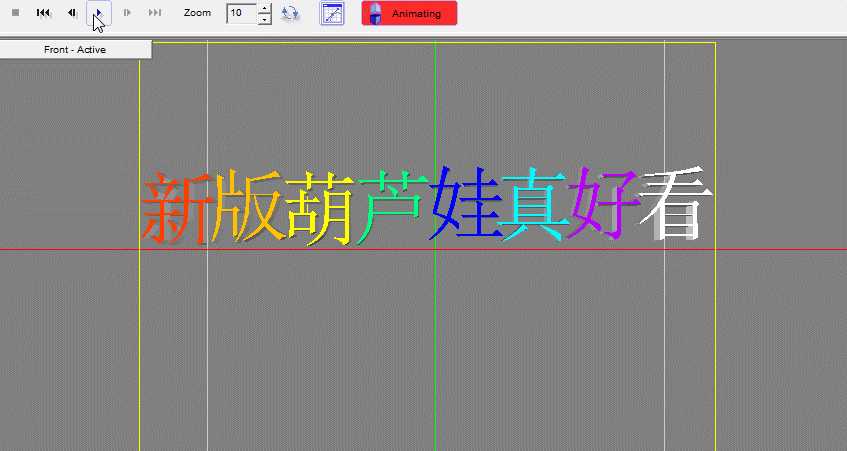Select the cyan 真 character

(534, 204)
